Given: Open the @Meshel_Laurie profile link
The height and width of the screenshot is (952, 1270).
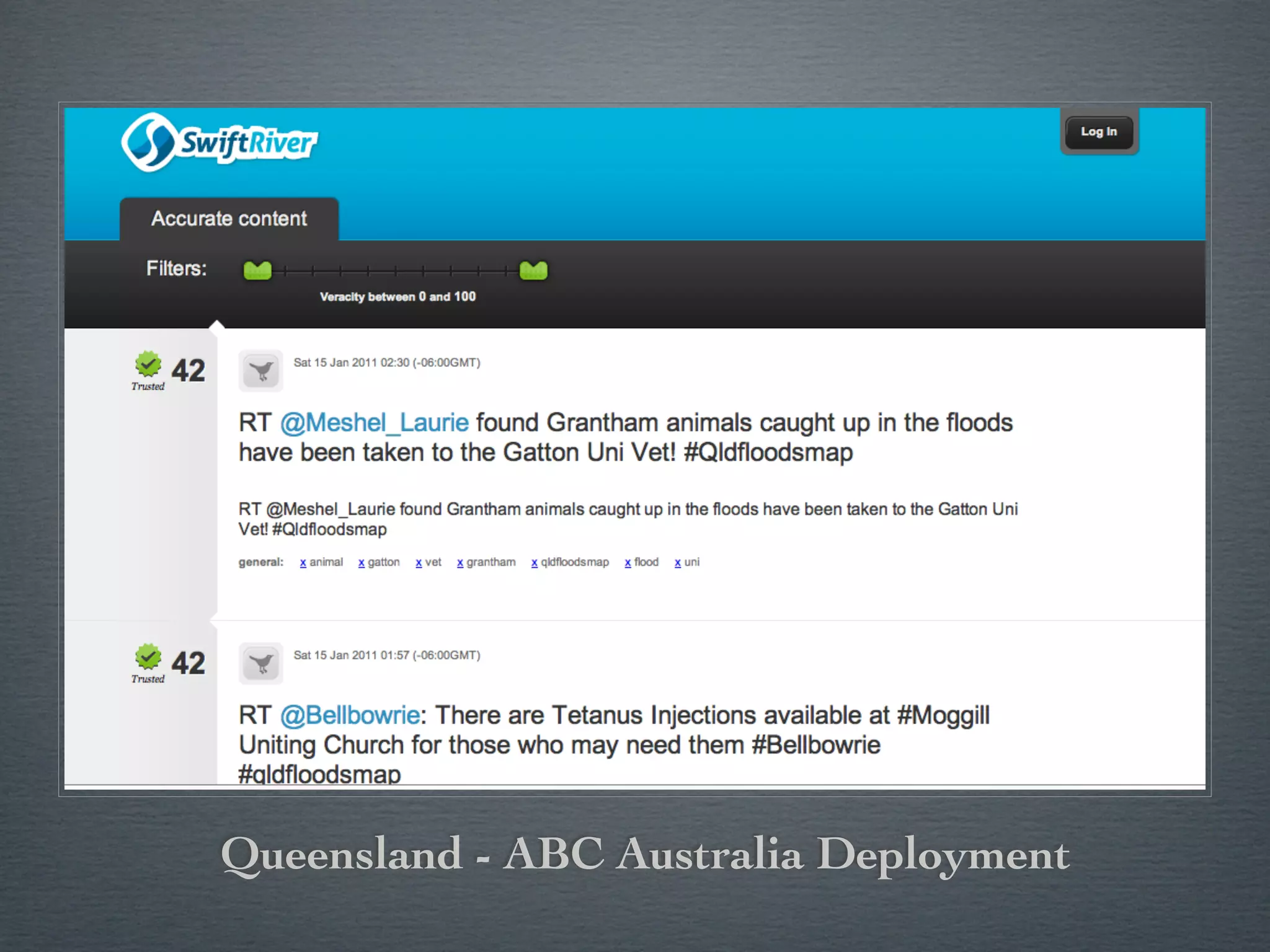Looking at the screenshot, I should [x=374, y=423].
